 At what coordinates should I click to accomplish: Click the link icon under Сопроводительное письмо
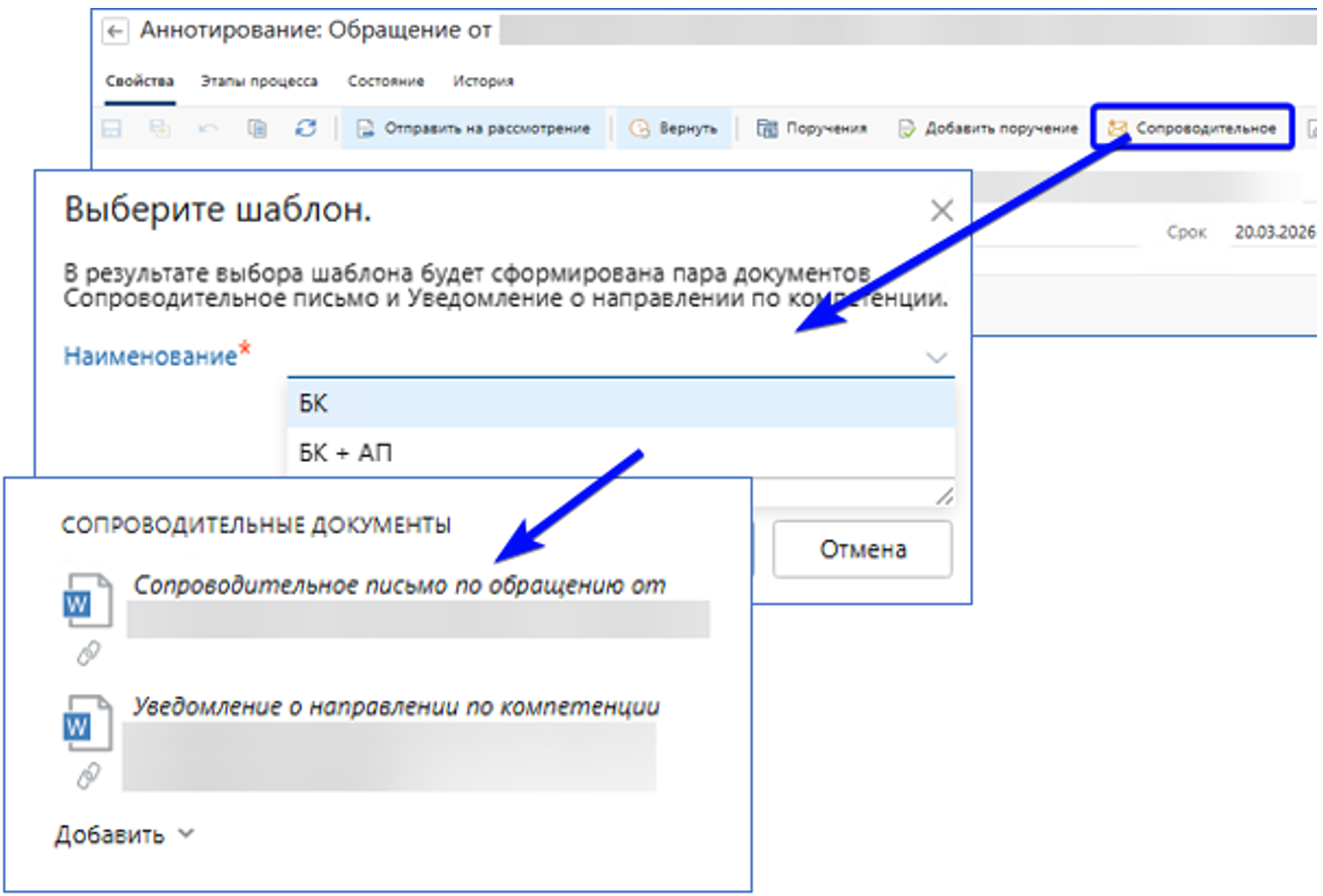tap(88, 653)
